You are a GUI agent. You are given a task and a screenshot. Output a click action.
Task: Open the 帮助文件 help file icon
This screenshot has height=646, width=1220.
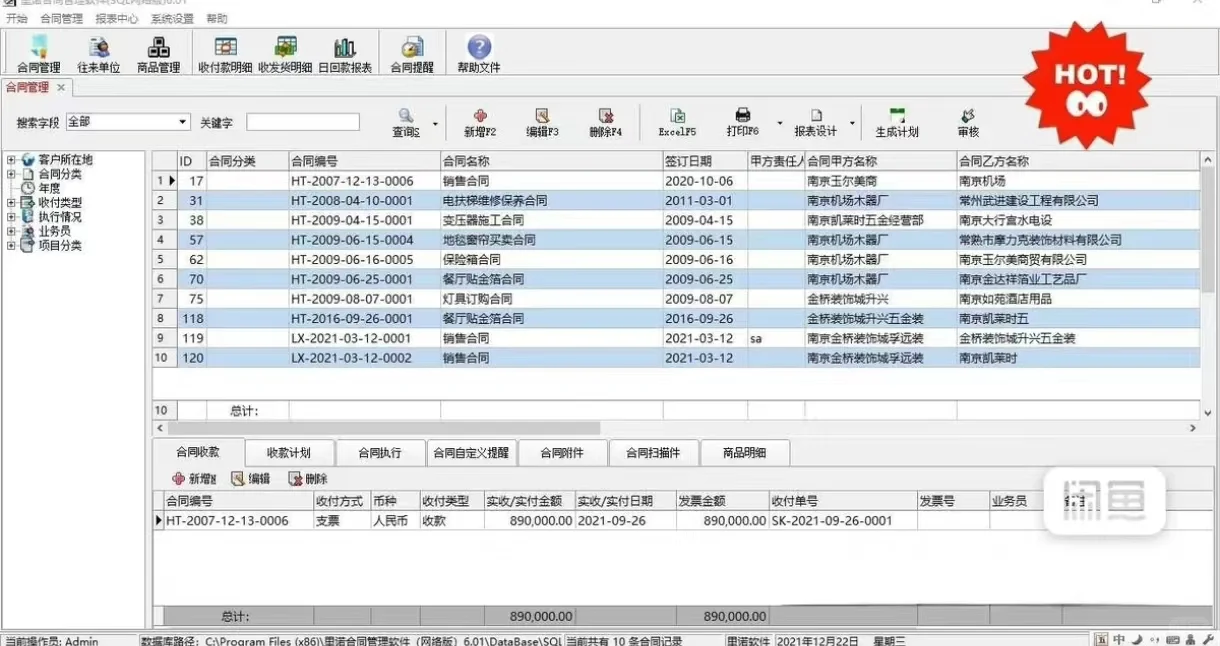(477, 53)
